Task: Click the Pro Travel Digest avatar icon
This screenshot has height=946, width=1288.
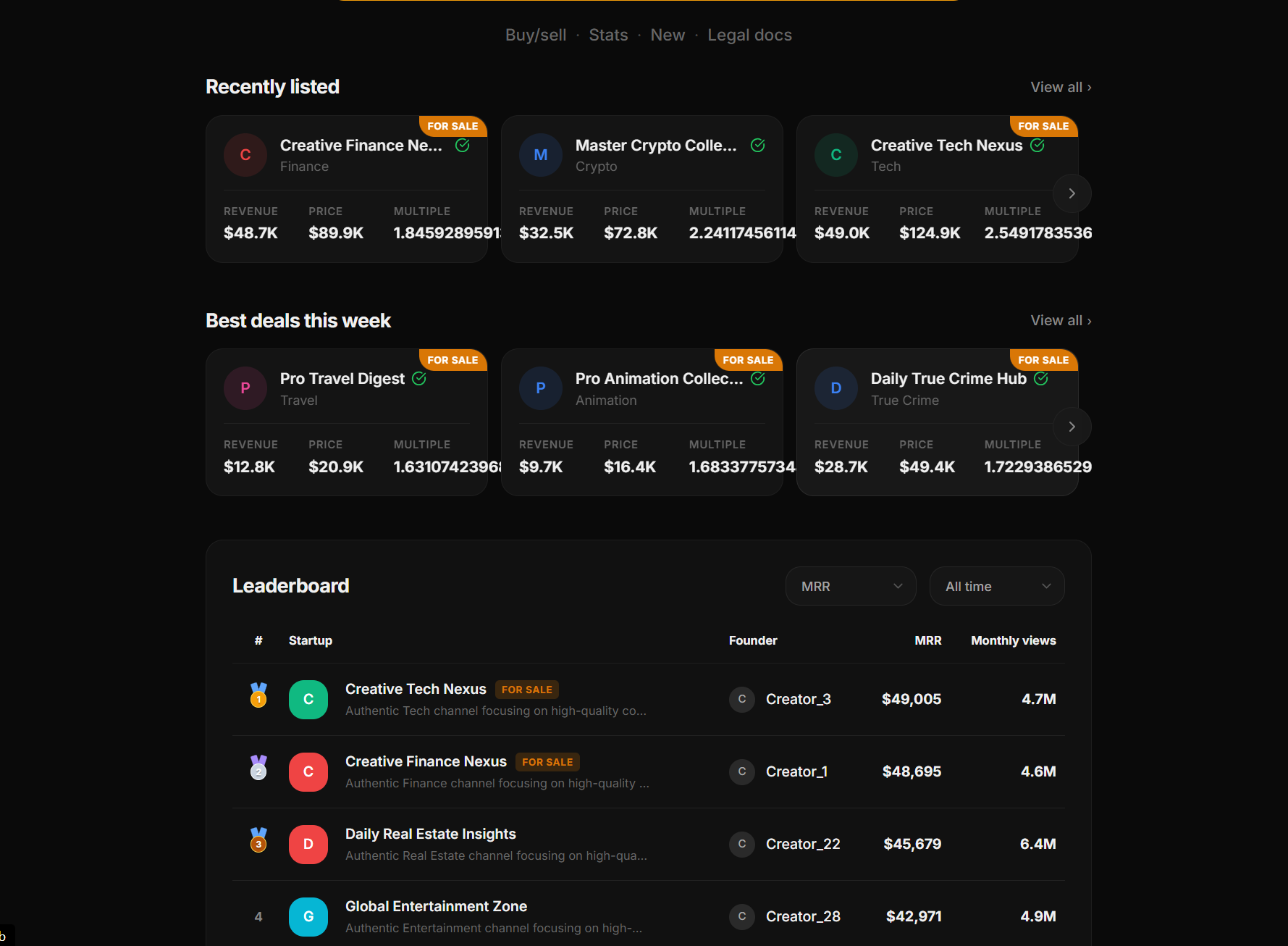Action: [245, 388]
